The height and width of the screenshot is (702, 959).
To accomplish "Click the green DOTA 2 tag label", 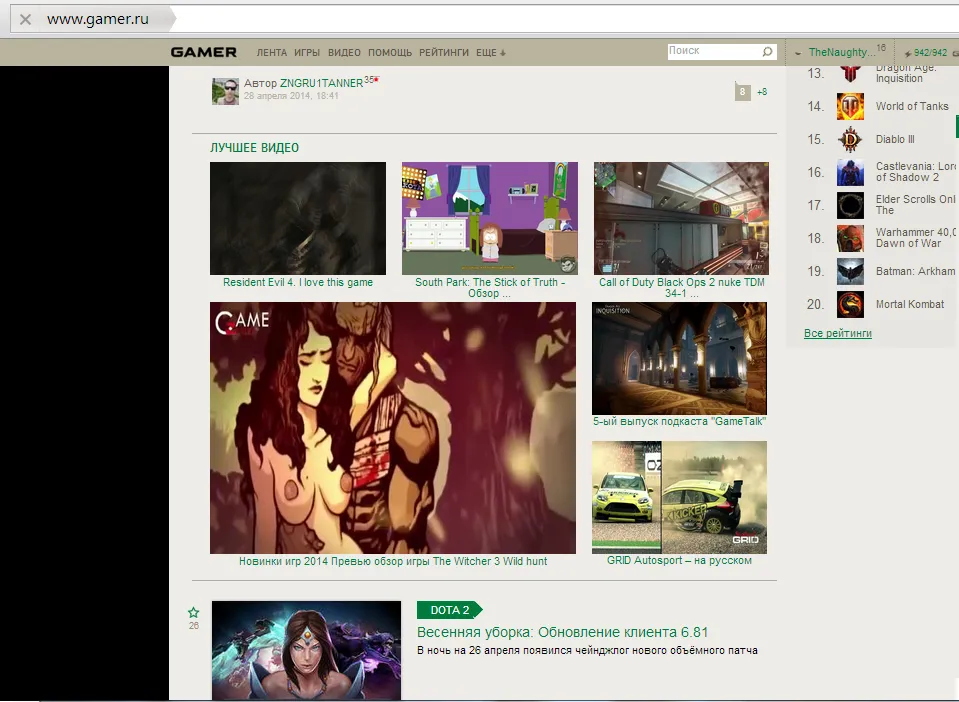I will 448,610.
